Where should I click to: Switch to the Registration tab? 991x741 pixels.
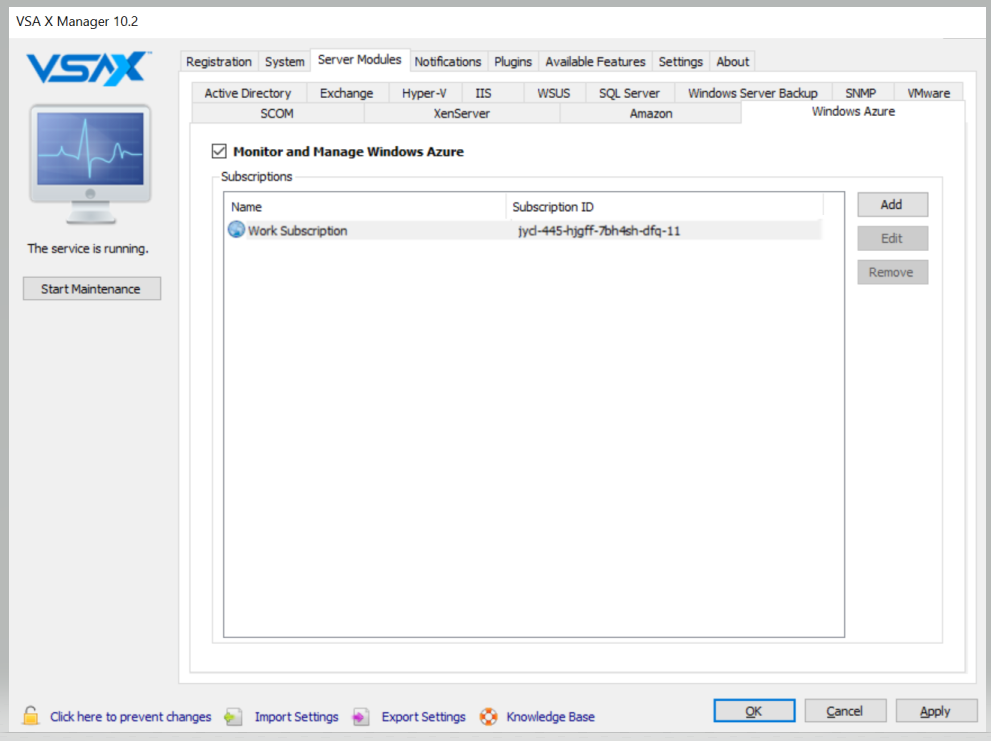[219, 61]
